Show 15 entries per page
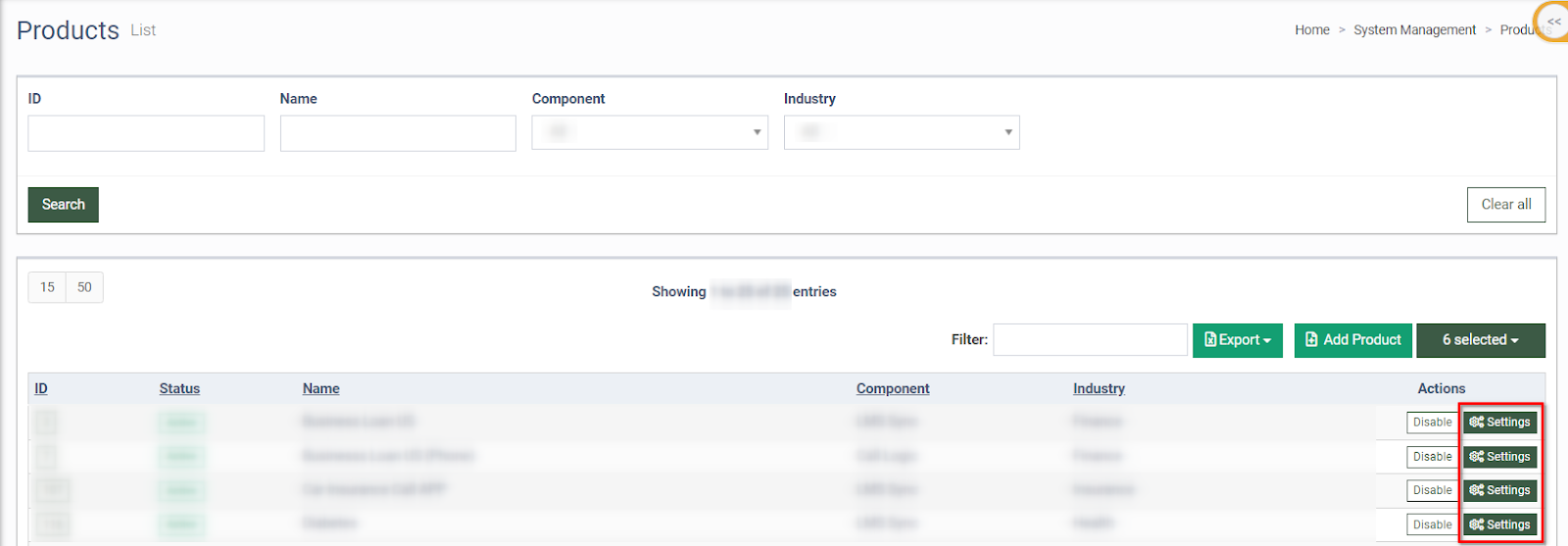 (47, 287)
